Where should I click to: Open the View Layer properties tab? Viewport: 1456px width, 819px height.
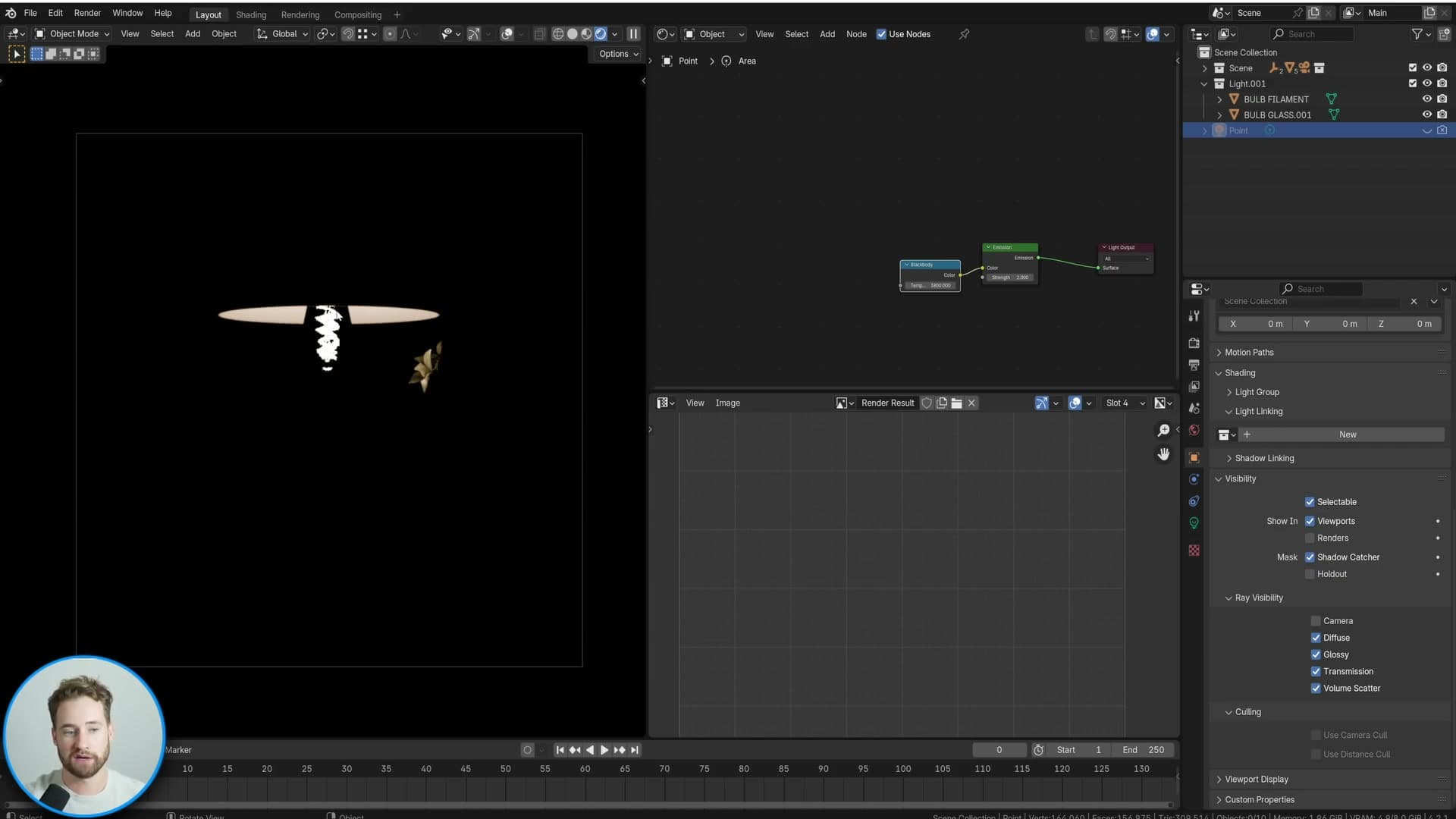point(1194,387)
